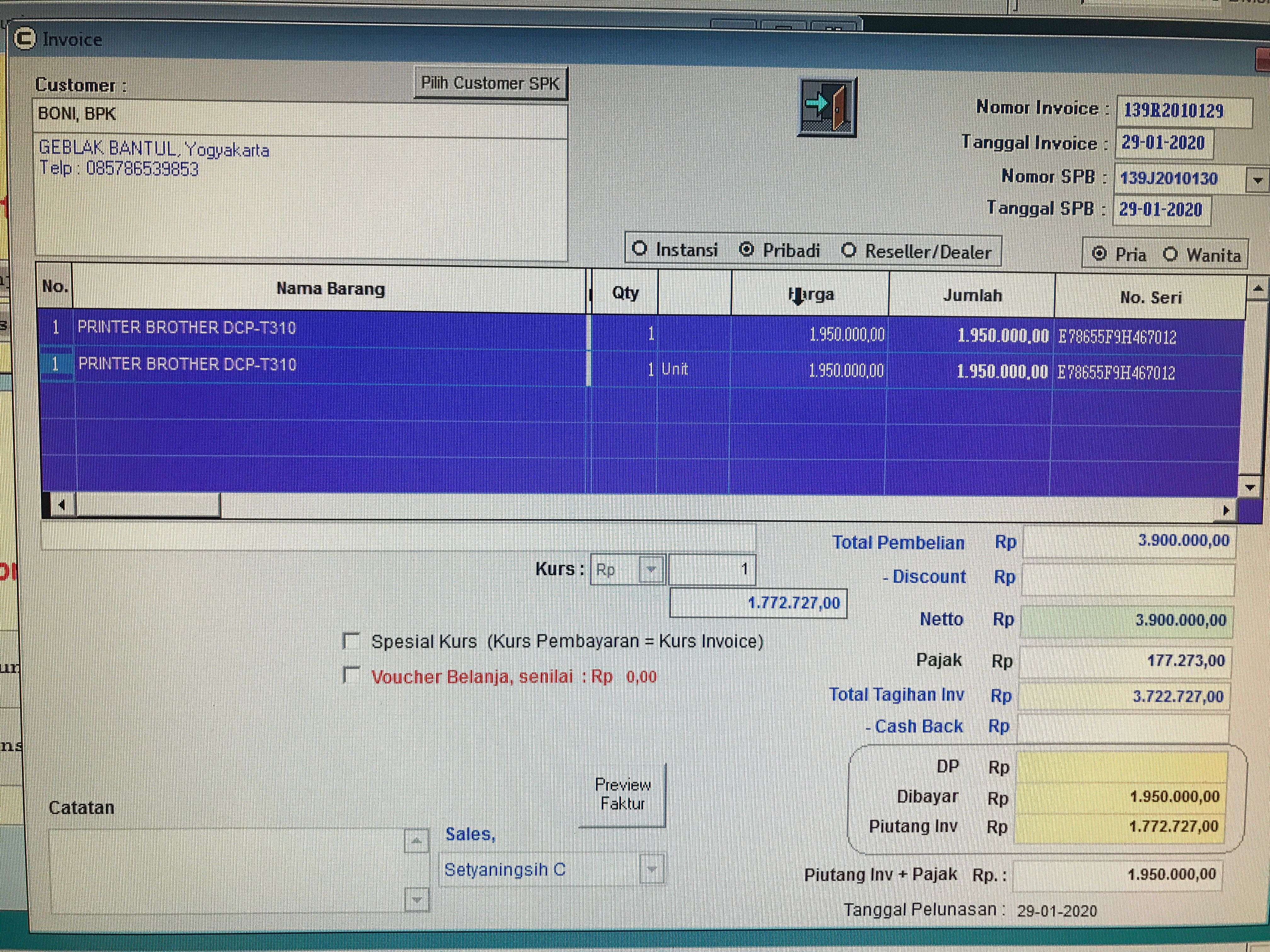Open the Kurs currency dropdown

pos(651,569)
